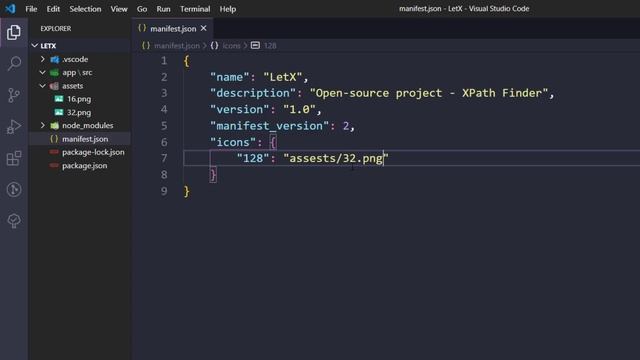Open package.json from the explorer
The height and width of the screenshot is (360, 640).
(84, 166)
